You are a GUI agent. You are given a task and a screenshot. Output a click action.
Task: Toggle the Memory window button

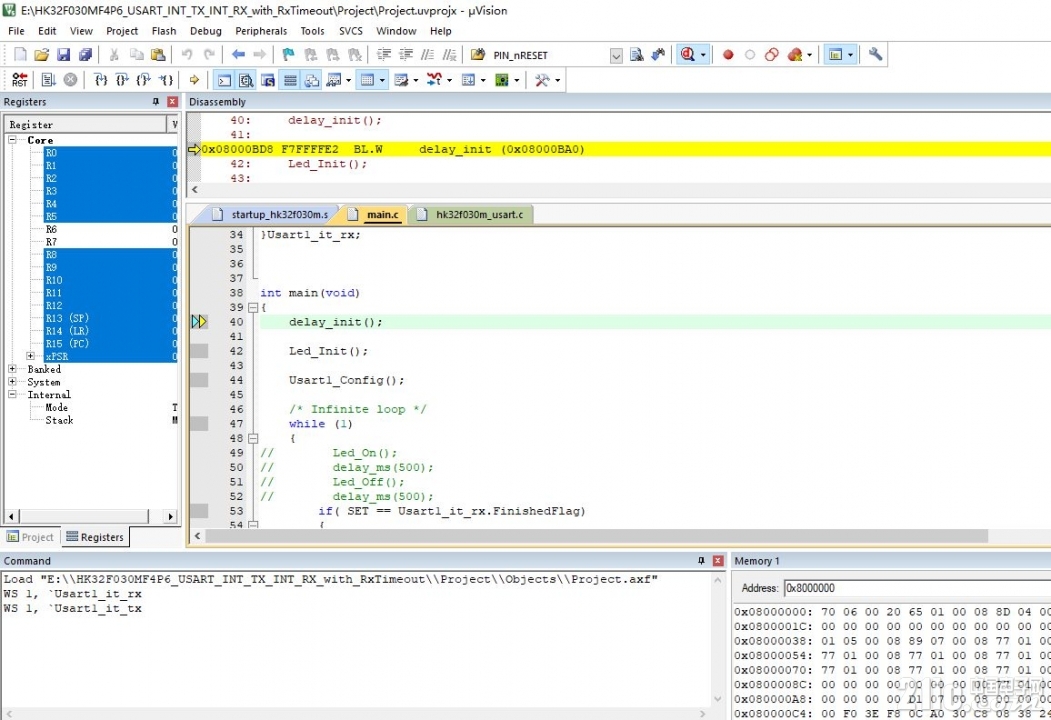(367, 80)
